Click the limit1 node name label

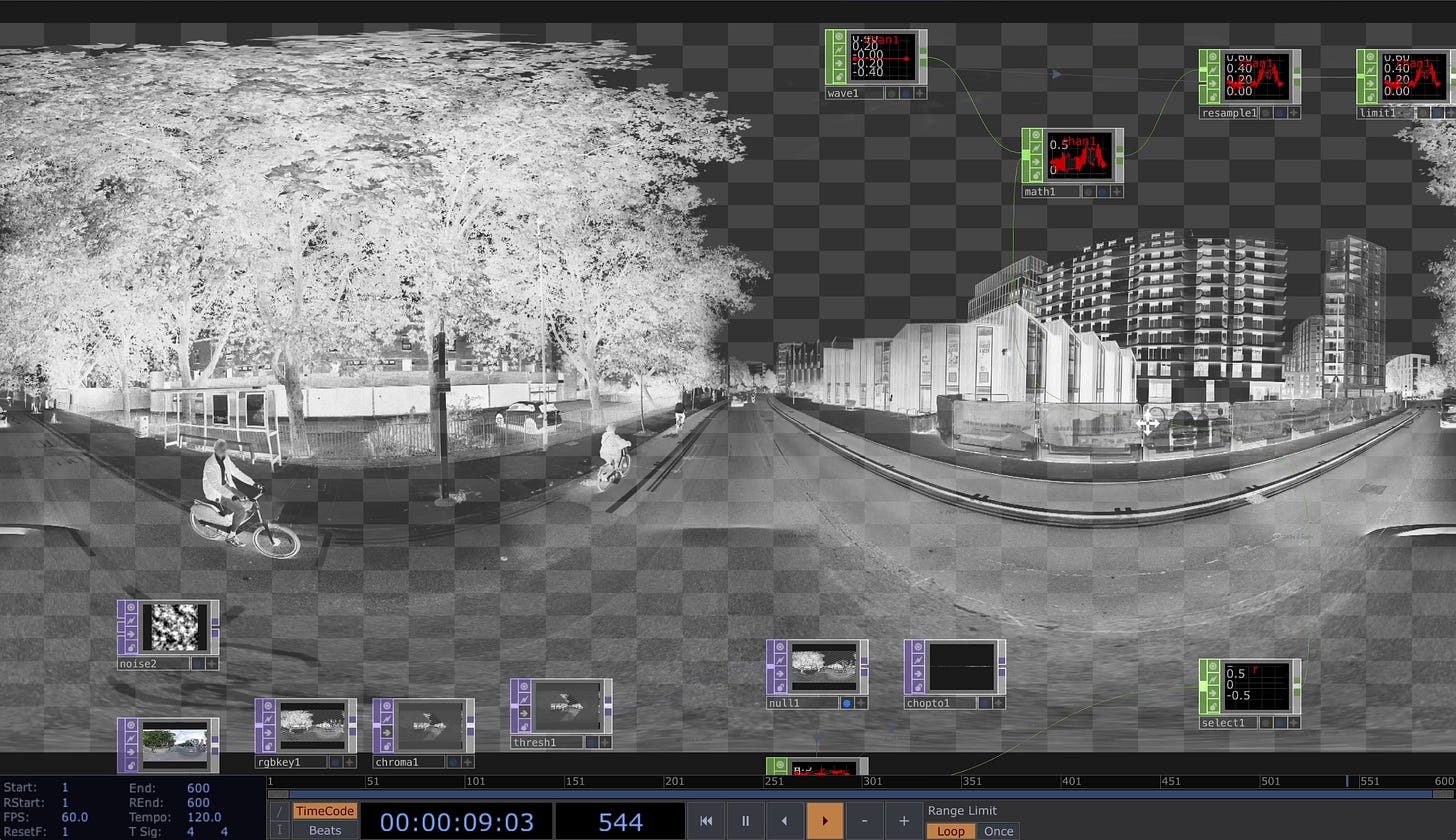pyautogui.click(x=1386, y=113)
